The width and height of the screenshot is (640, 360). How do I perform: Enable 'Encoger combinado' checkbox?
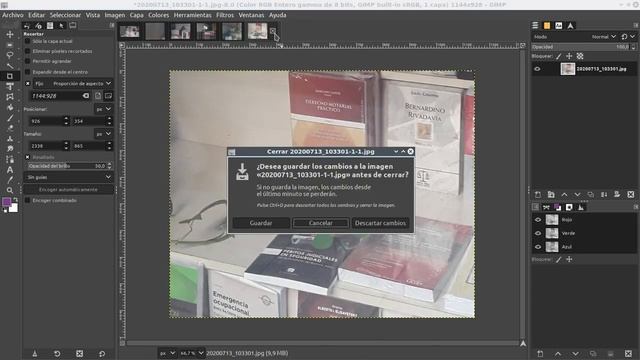28,200
